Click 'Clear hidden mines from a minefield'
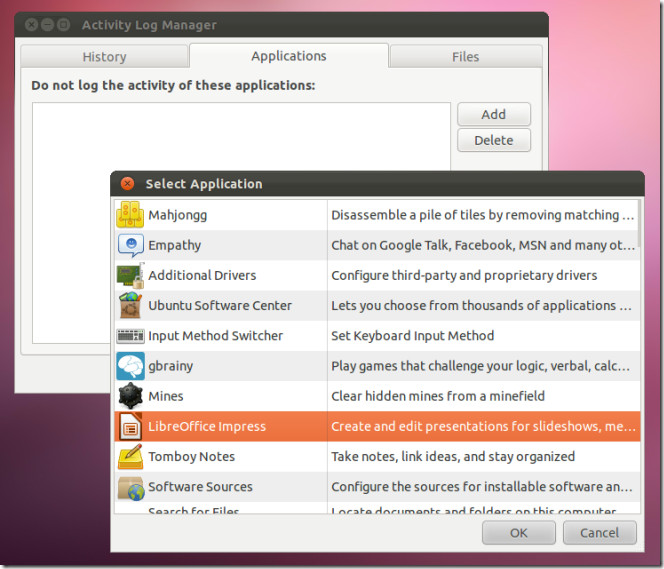Screen dimensions: 664x569 coord(438,396)
